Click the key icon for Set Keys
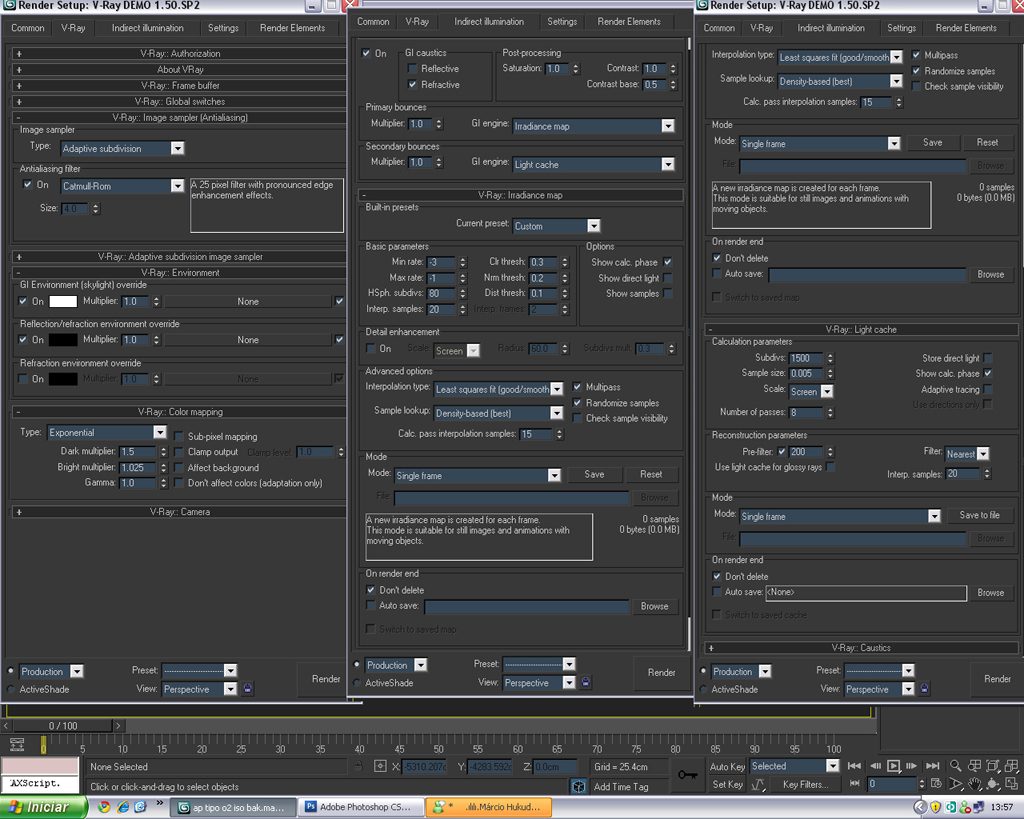Image resolution: width=1024 pixels, height=819 pixels. [688, 775]
